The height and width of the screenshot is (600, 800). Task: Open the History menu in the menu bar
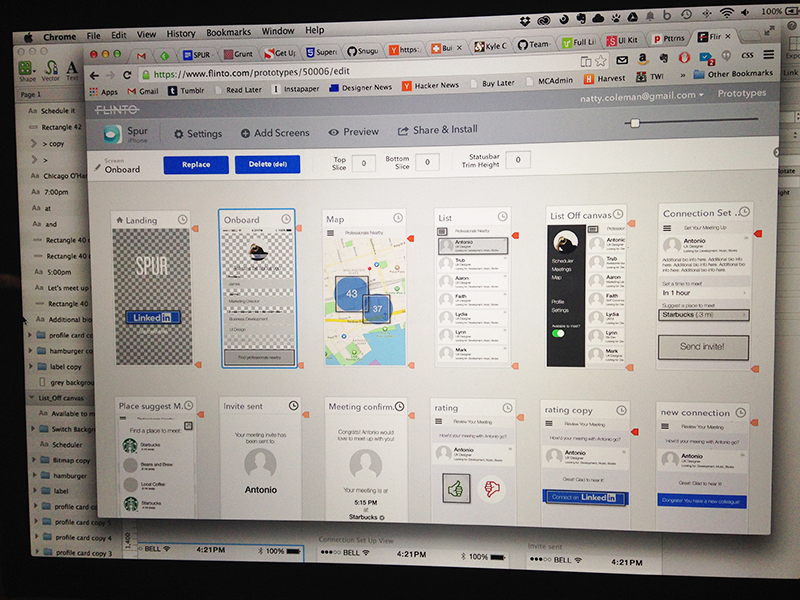[x=181, y=34]
